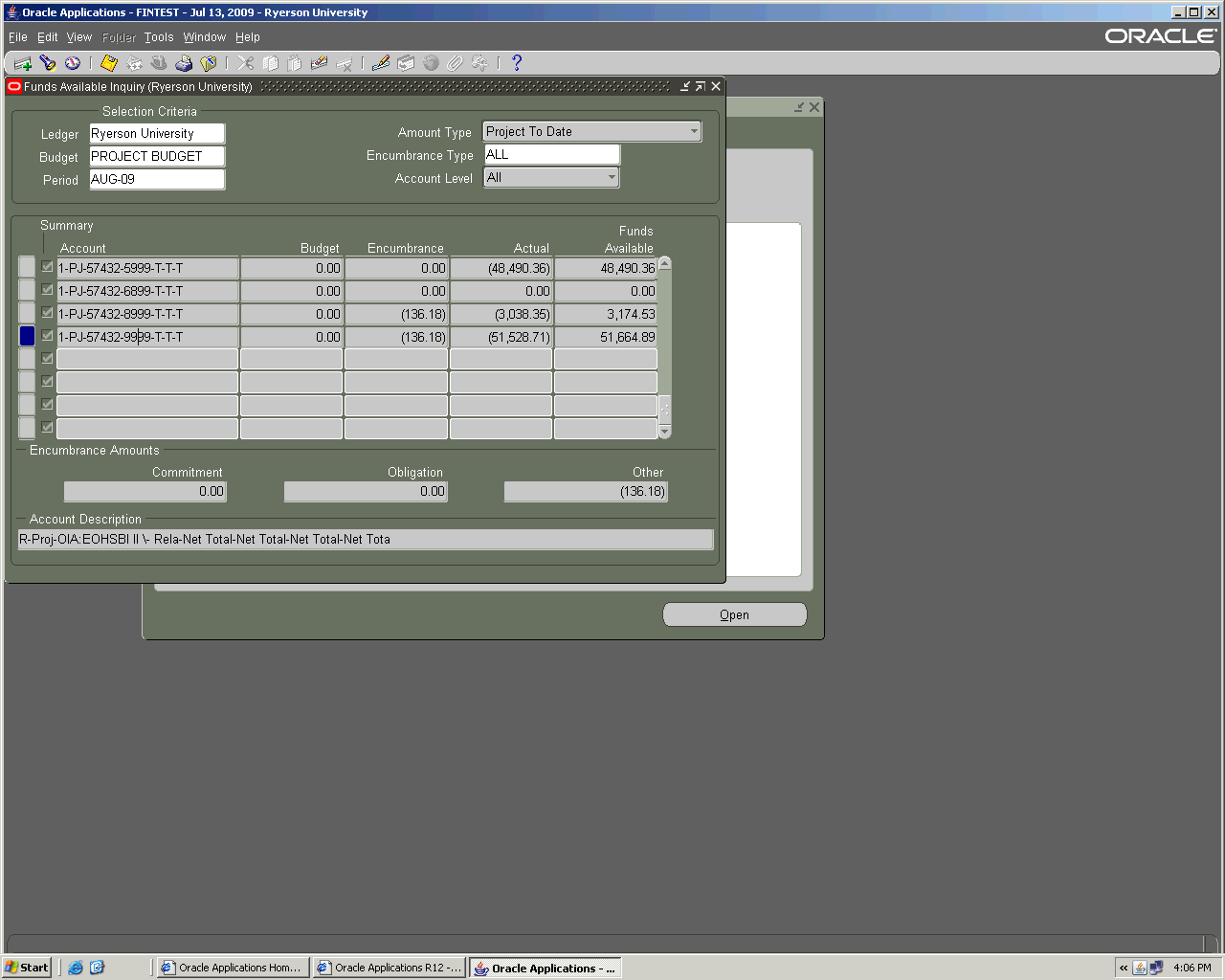The image size is (1225, 980).
Task: Click the Find flashlight icon
Action: click(48, 63)
